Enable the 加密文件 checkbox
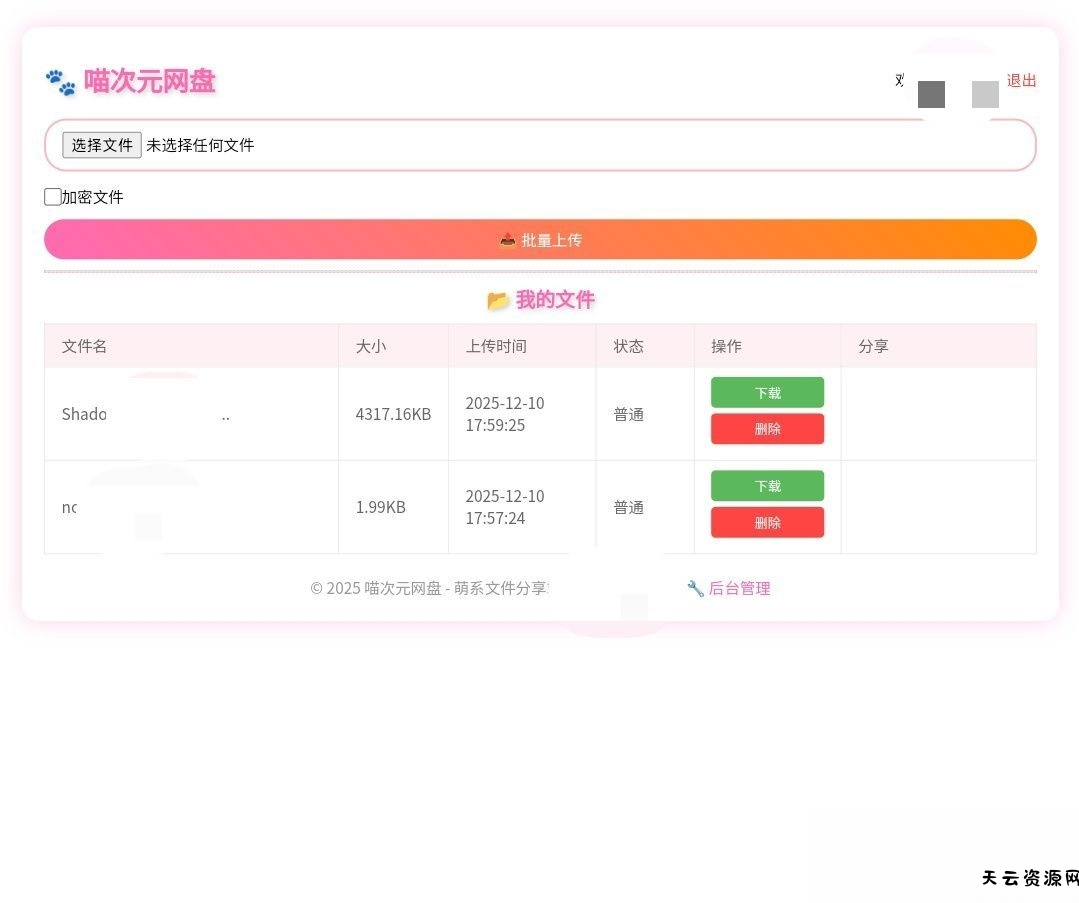1079x903 pixels. coord(53,197)
